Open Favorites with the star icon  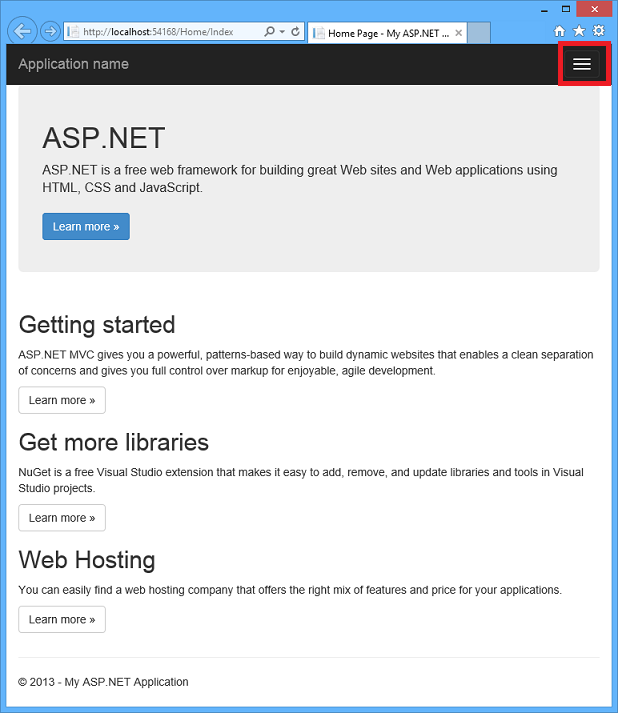(579, 32)
